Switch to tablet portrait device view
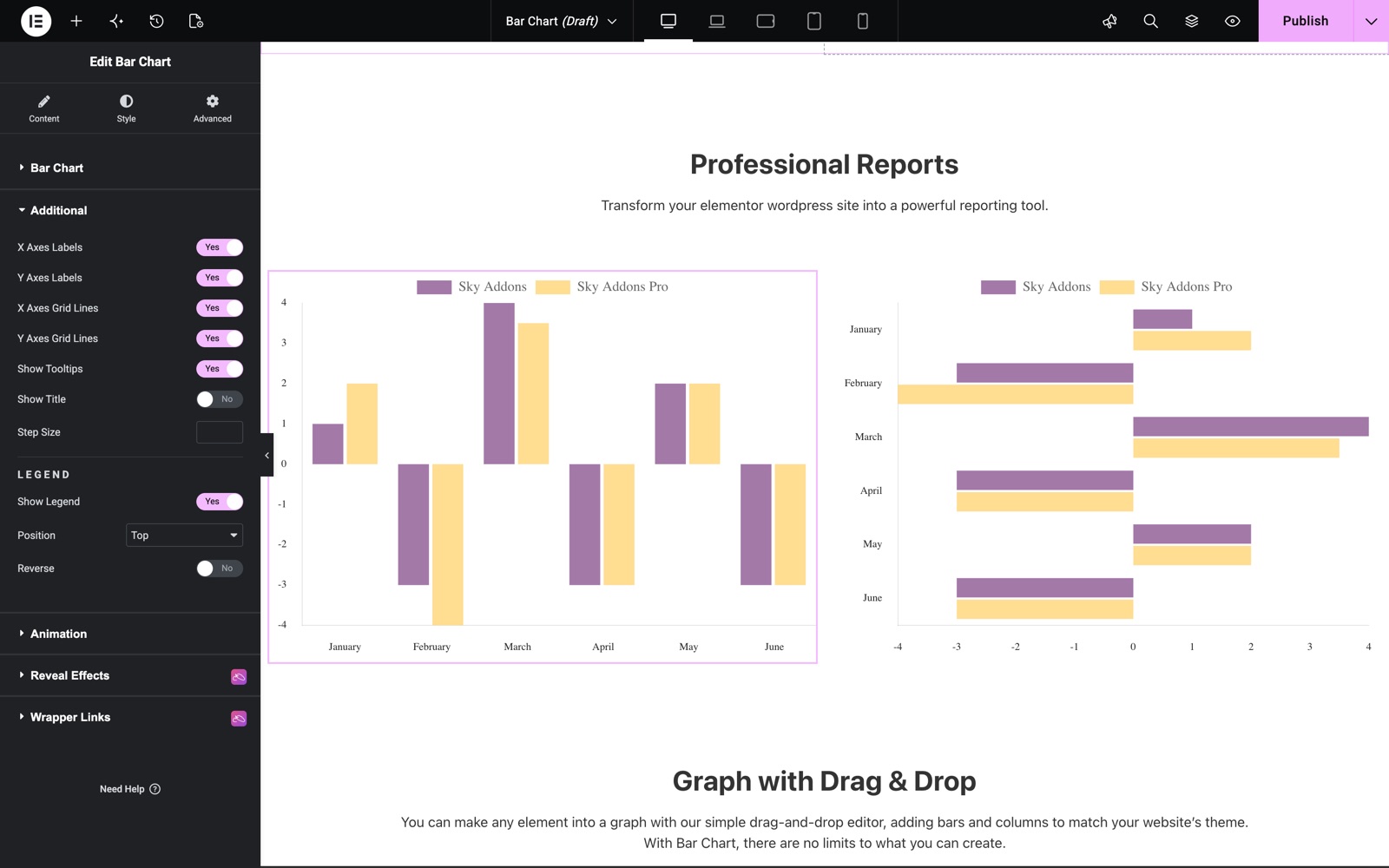 814,21
